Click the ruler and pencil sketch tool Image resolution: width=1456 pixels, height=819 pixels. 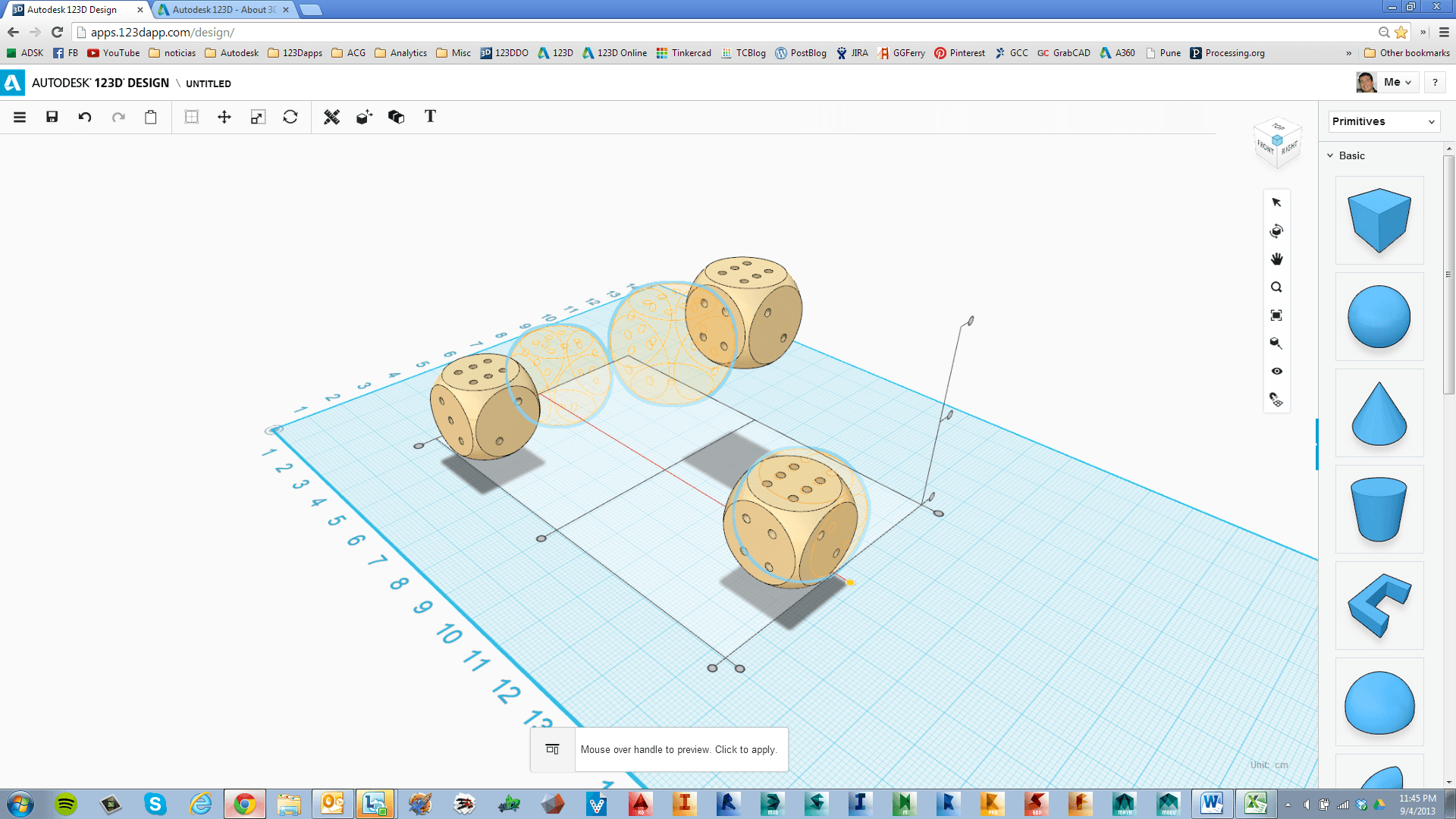click(331, 117)
